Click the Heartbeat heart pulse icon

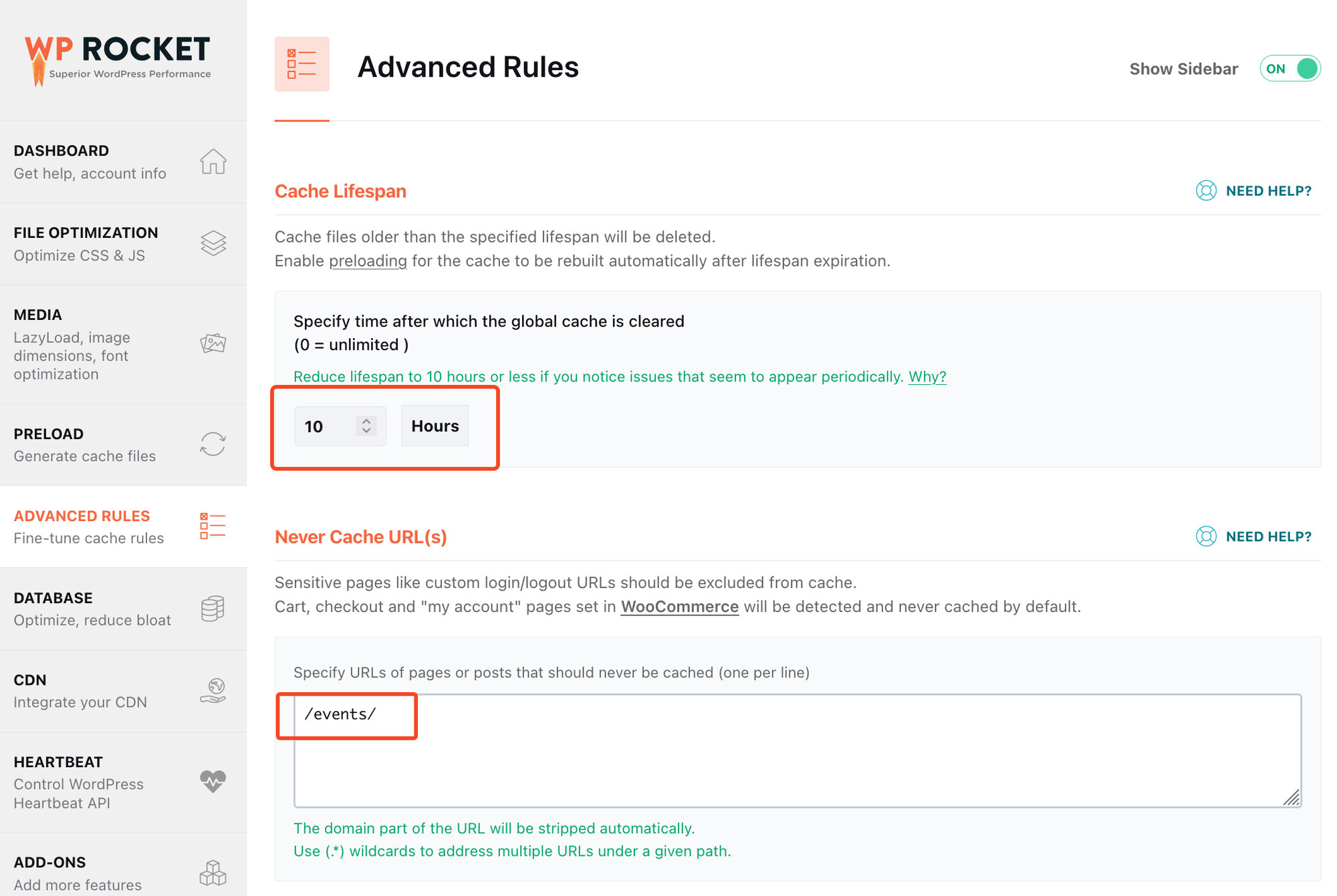click(x=213, y=781)
